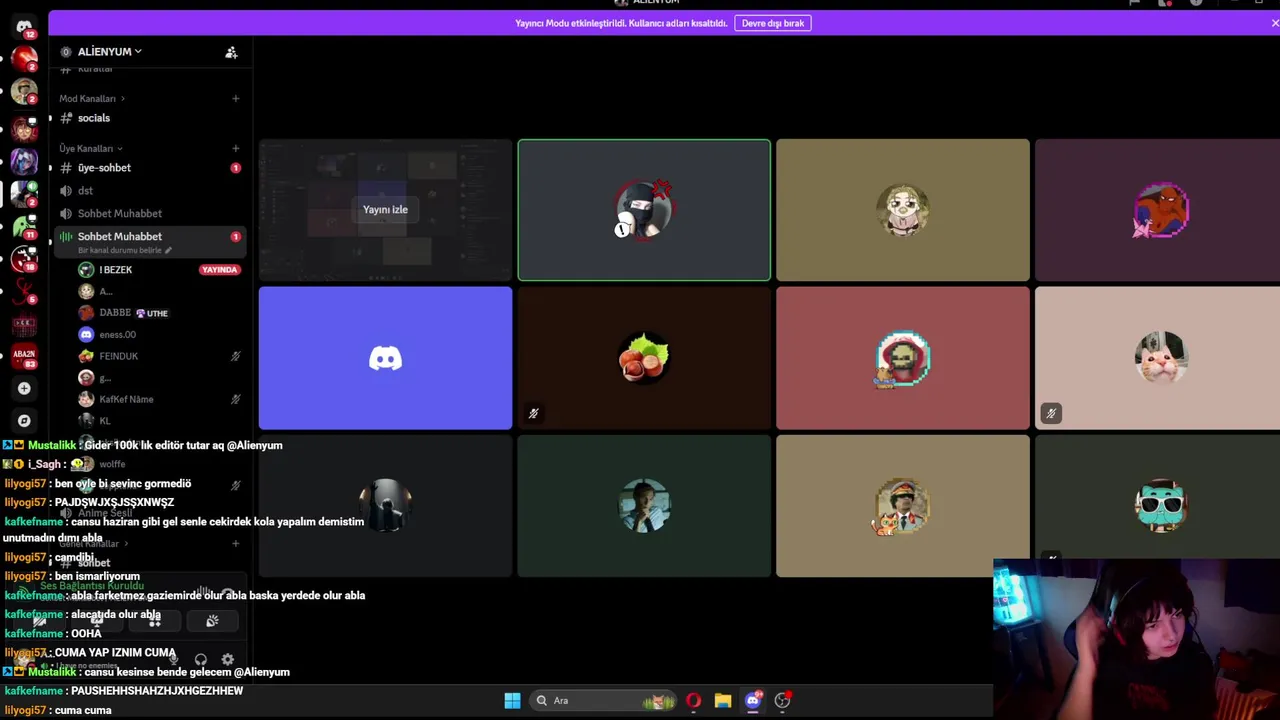Viewport: 1280px width, 720px height.
Task: Focus the pixel skull avatar tile
Action: (x=902, y=358)
